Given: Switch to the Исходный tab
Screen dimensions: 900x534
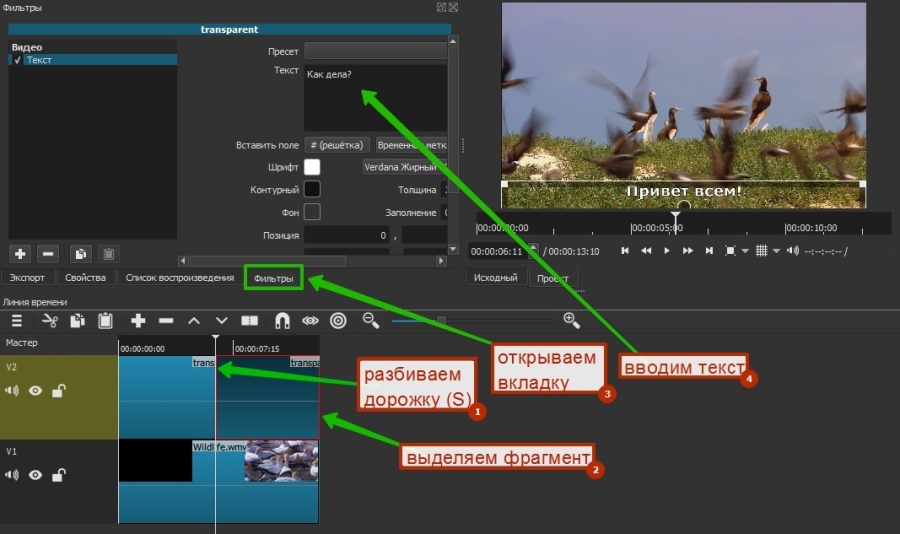Looking at the screenshot, I should (495, 278).
